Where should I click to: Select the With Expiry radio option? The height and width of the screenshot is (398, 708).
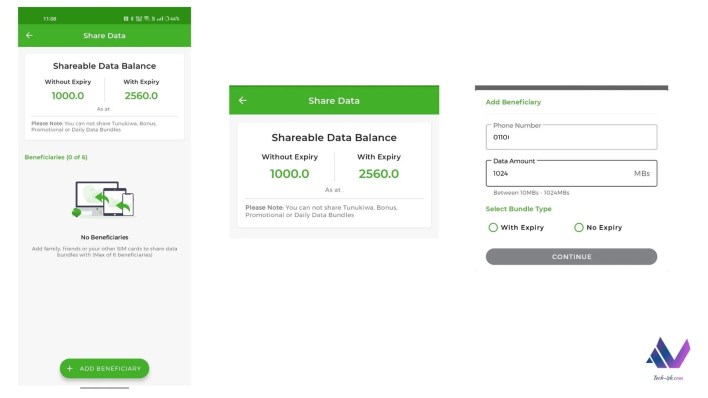coord(516,227)
